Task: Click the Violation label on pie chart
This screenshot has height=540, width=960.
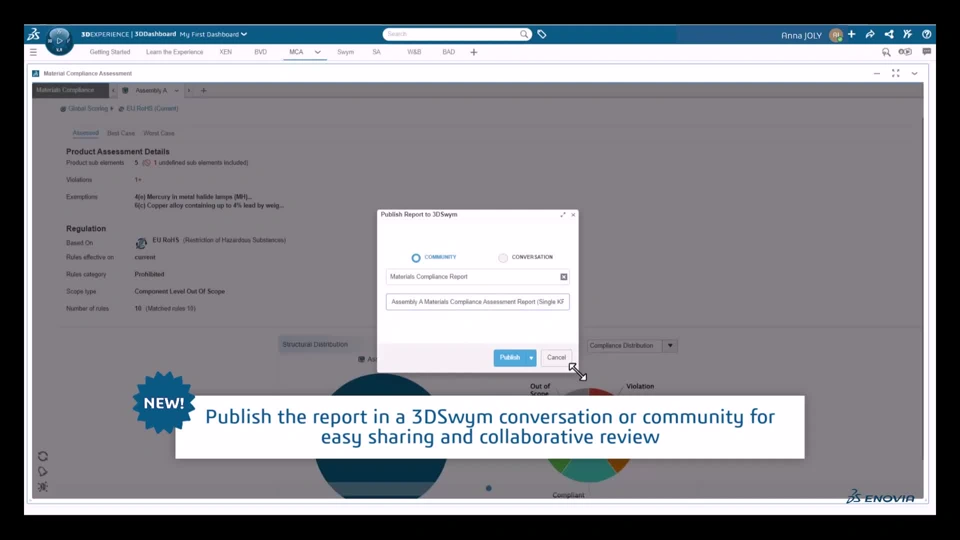Action: click(640, 386)
